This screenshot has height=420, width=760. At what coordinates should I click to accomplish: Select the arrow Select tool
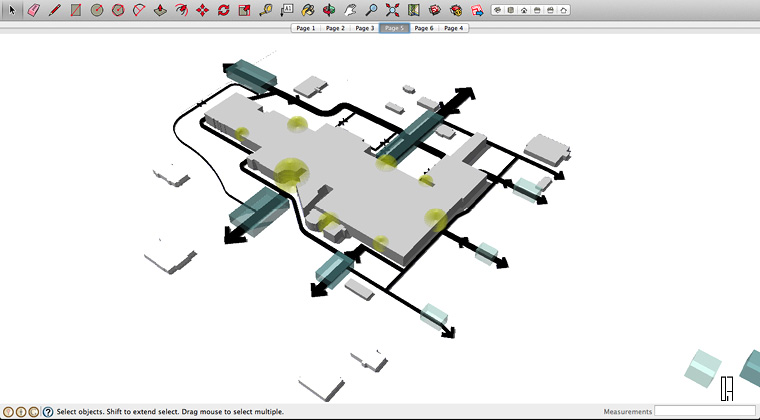tap(12, 10)
